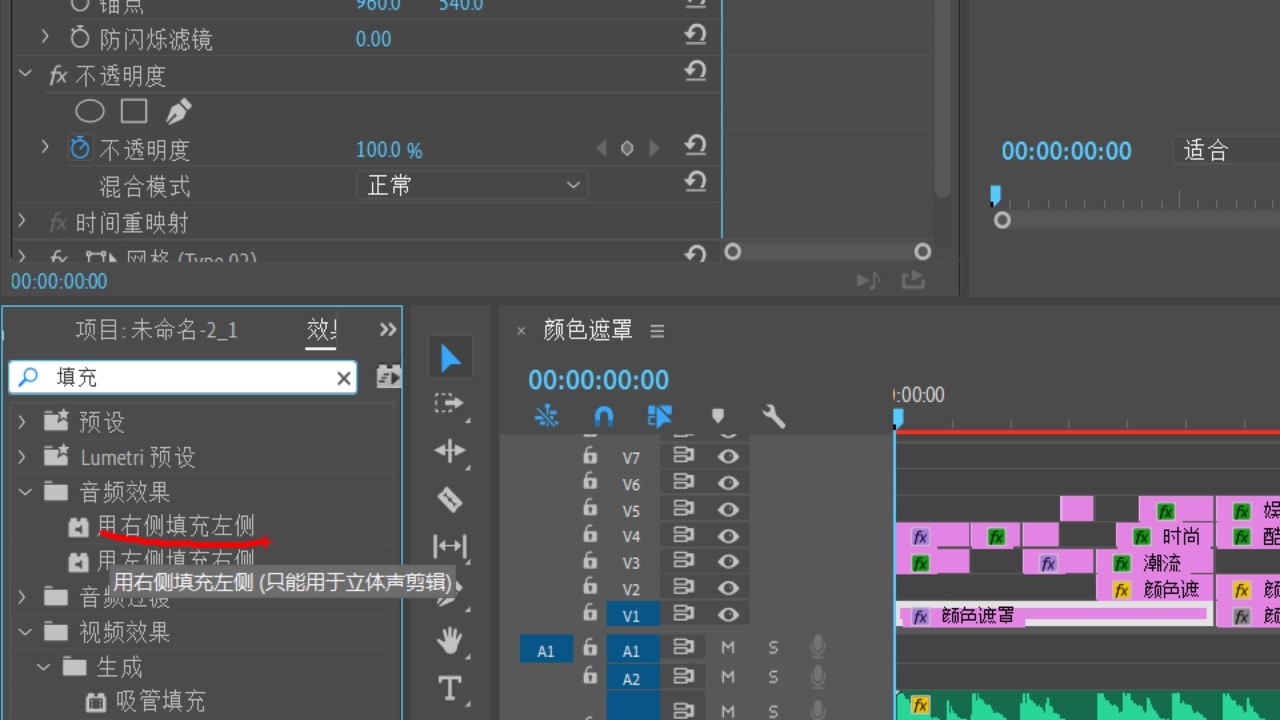Add a marker in the timeline
This screenshot has height=720, width=1280.
(x=717, y=416)
